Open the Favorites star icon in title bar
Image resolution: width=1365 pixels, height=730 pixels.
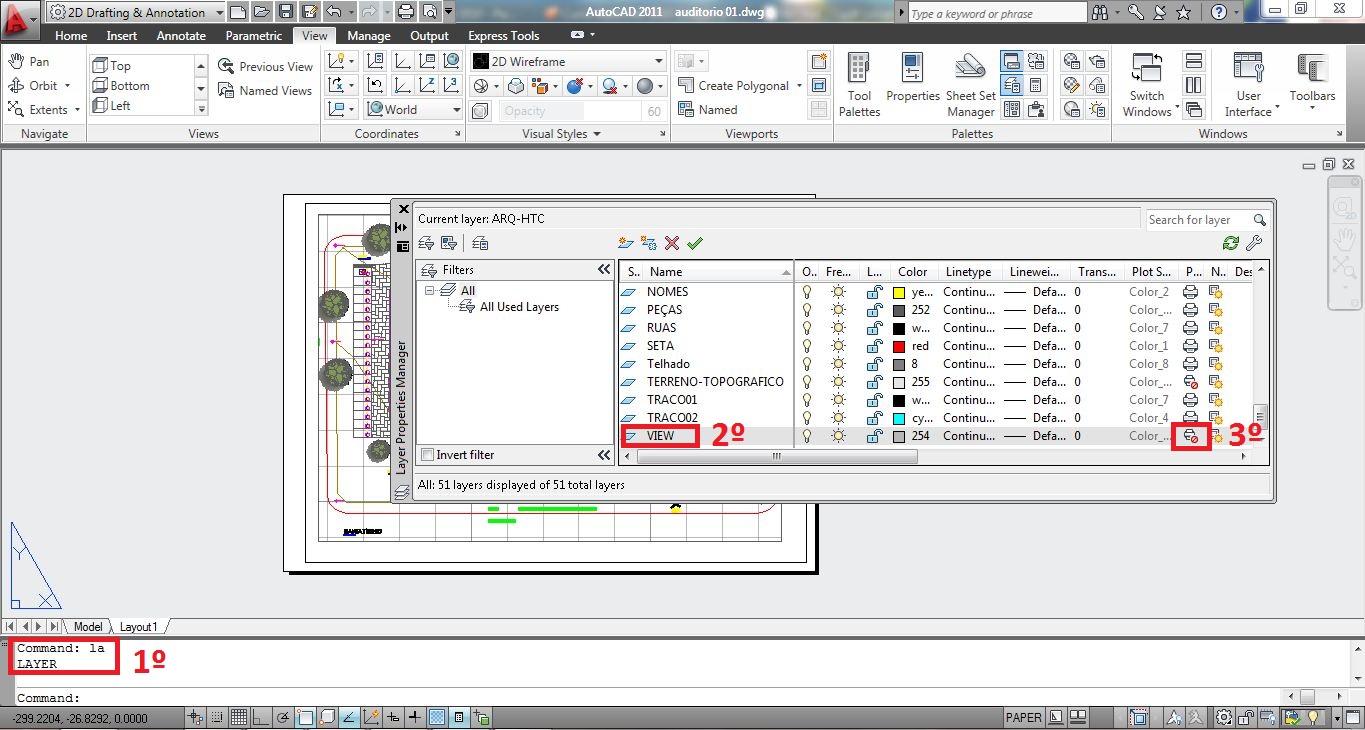coord(1184,12)
